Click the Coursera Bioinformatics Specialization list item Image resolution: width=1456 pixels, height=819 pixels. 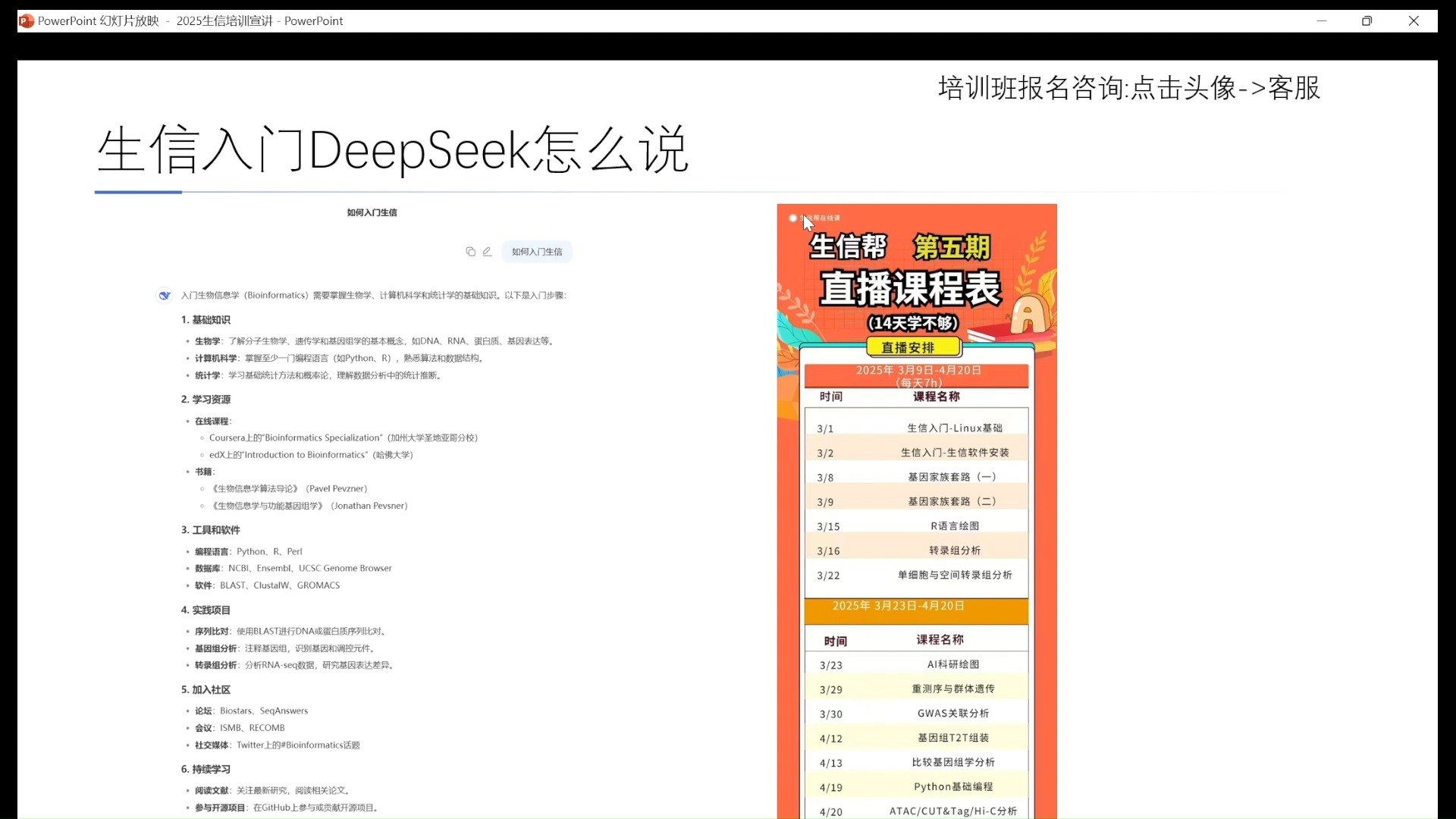[343, 438]
